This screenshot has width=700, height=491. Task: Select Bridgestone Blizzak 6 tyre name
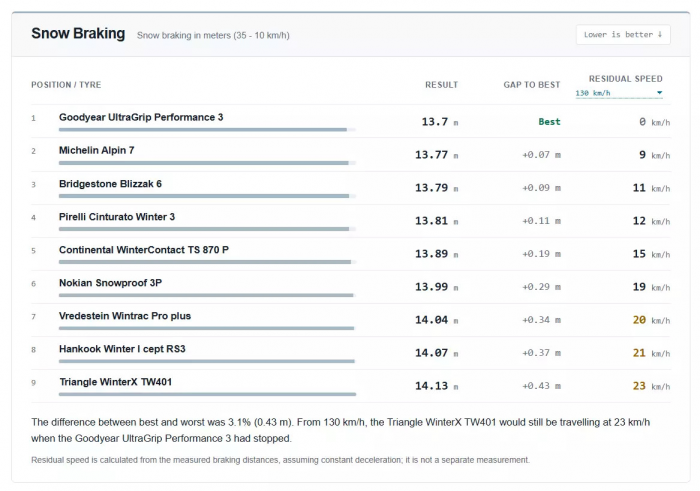coord(110,183)
